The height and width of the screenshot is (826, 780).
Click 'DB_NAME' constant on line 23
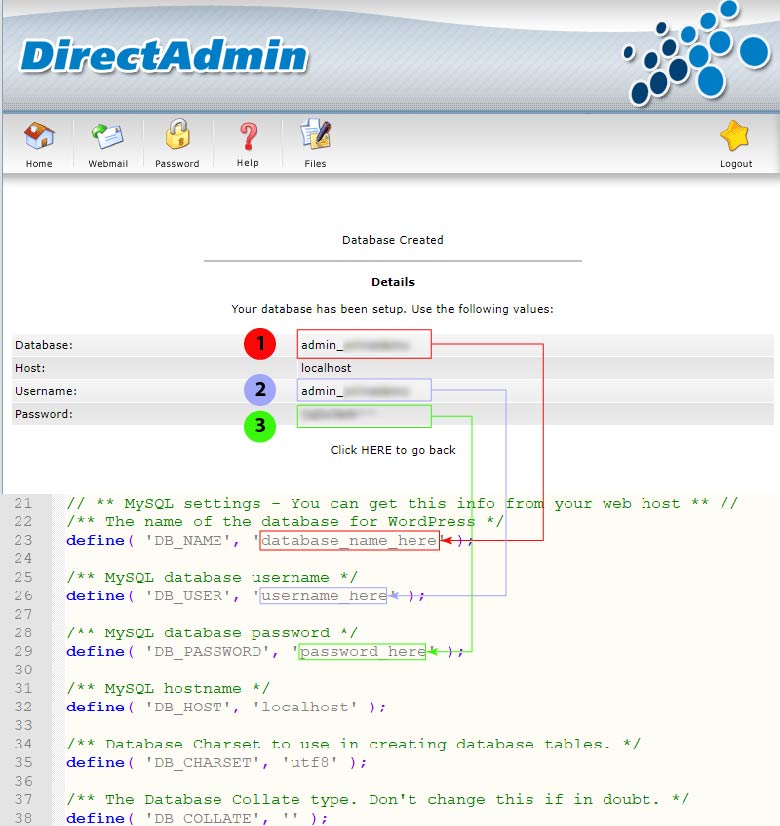[187, 540]
